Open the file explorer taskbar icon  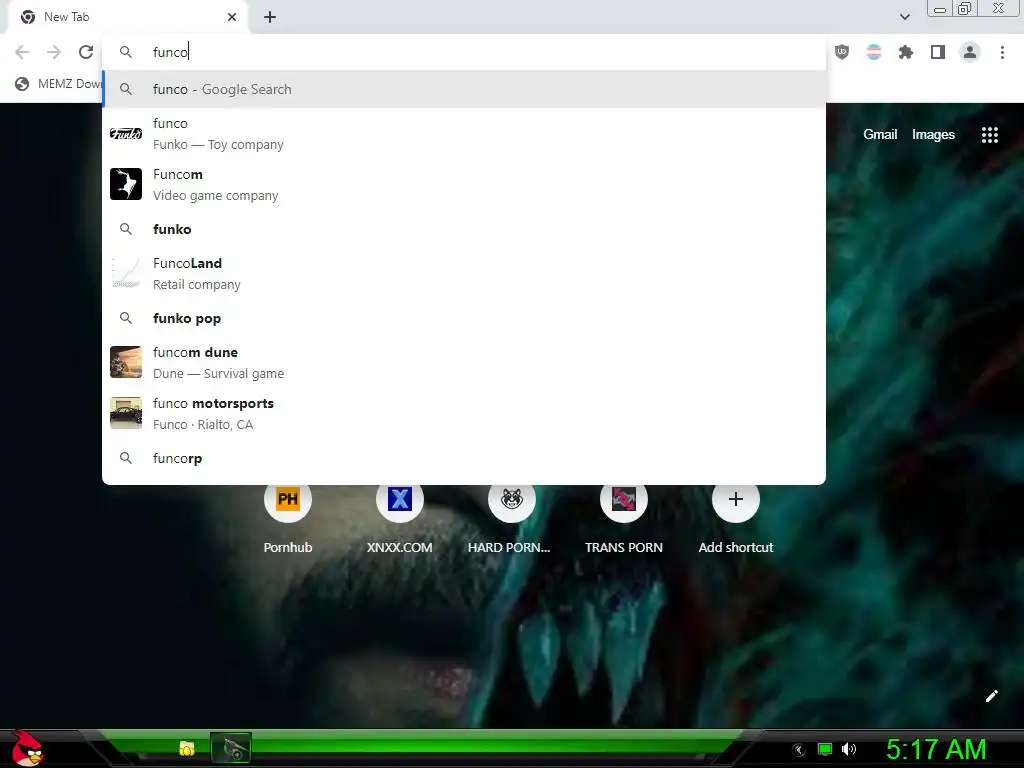tap(187, 748)
